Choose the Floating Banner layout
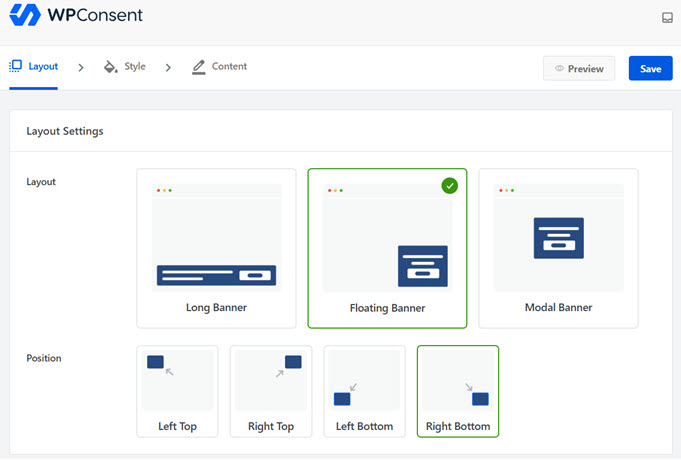The height and width of the screenshot is (460, 681). (387, 308)
